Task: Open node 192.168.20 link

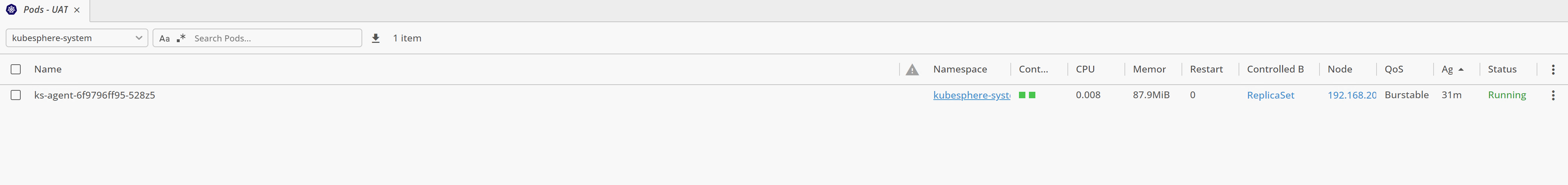Action: [x=1351, y=95]
